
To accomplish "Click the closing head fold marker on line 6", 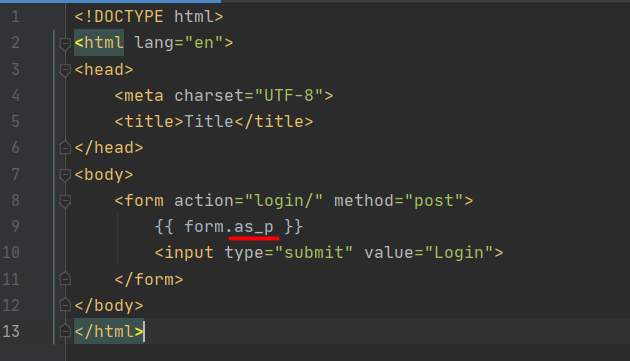I will 65,148.
